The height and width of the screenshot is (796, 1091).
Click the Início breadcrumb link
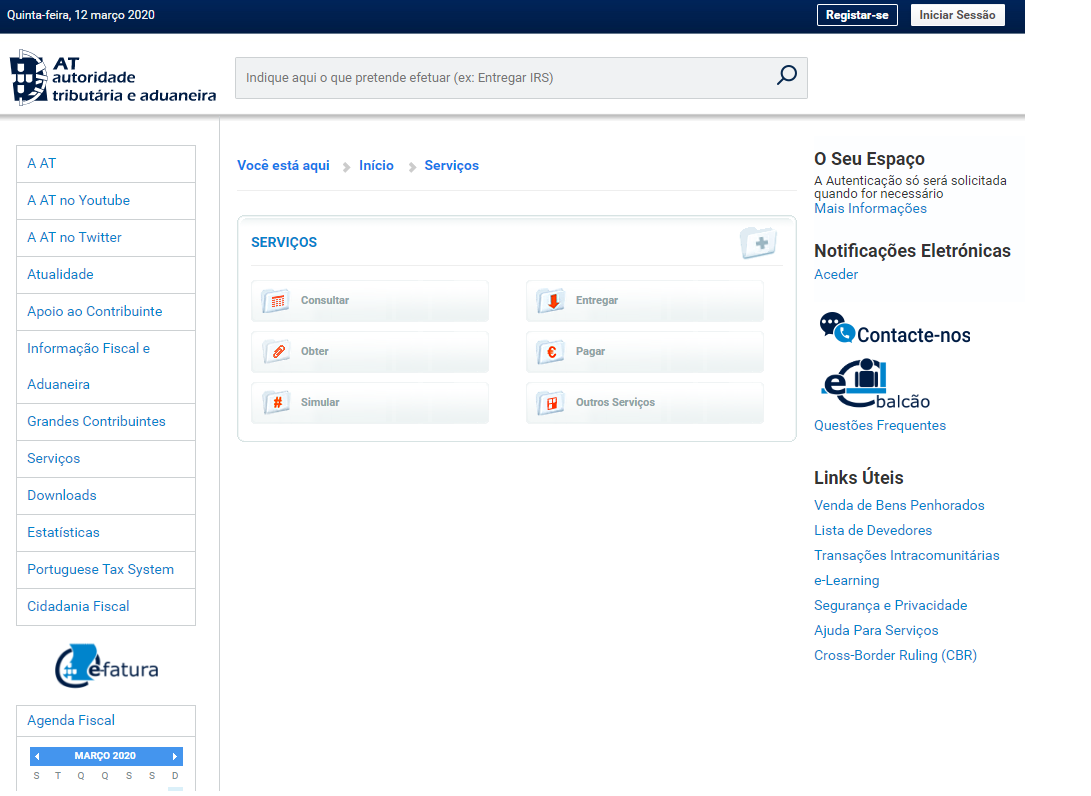pos(376,165)
